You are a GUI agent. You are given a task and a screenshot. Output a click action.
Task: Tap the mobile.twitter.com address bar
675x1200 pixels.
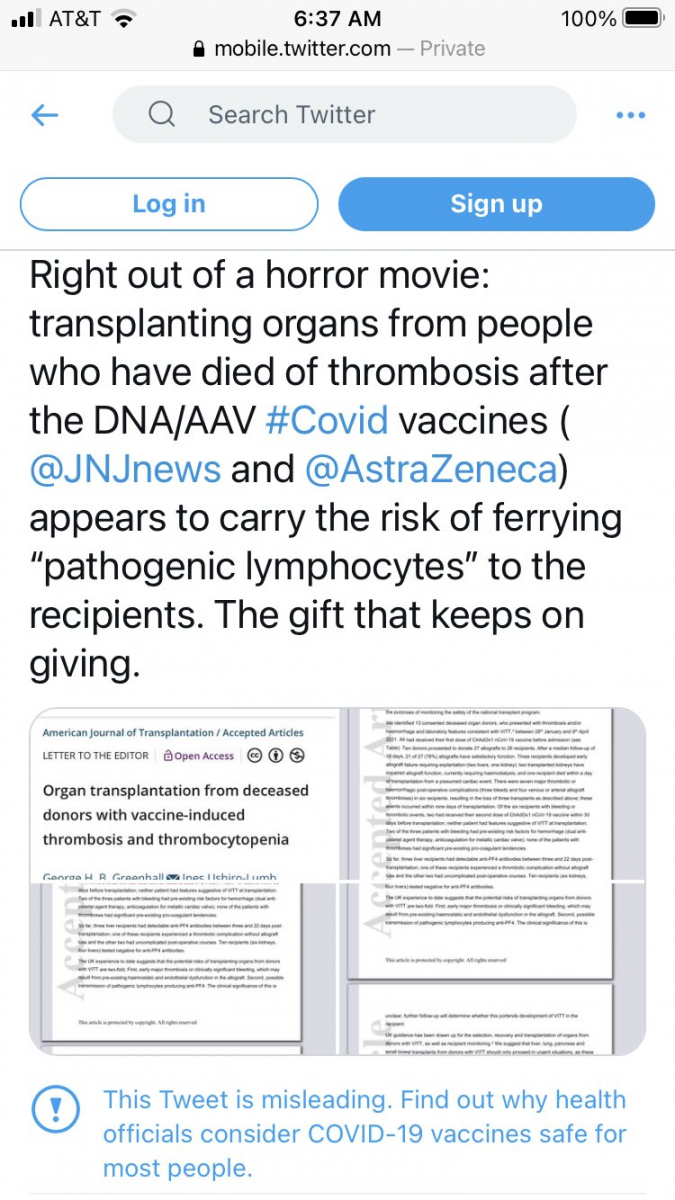pyautogui.click(x=338, y=49)
